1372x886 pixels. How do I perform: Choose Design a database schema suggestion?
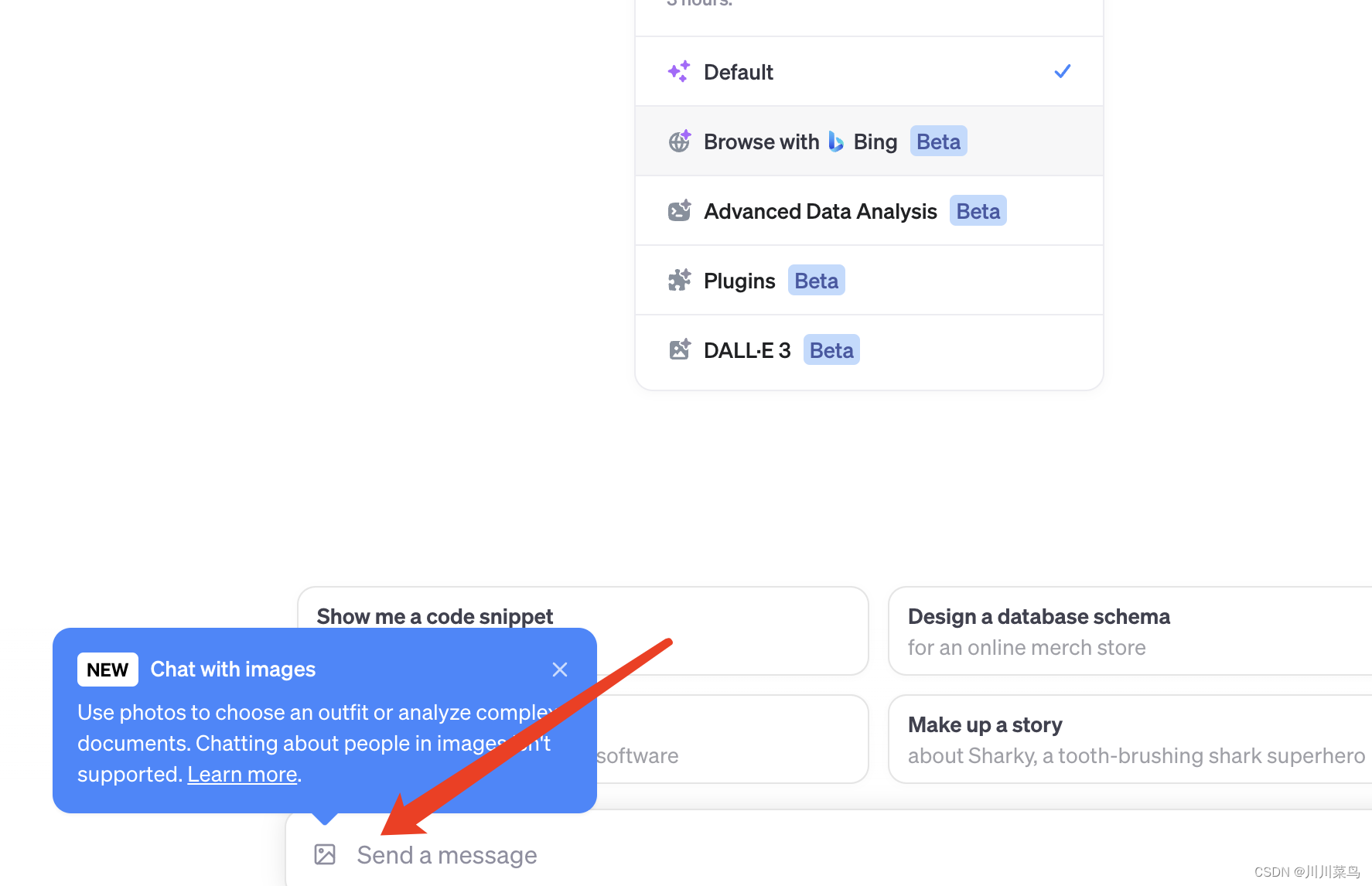click(x=1130, y=631)
